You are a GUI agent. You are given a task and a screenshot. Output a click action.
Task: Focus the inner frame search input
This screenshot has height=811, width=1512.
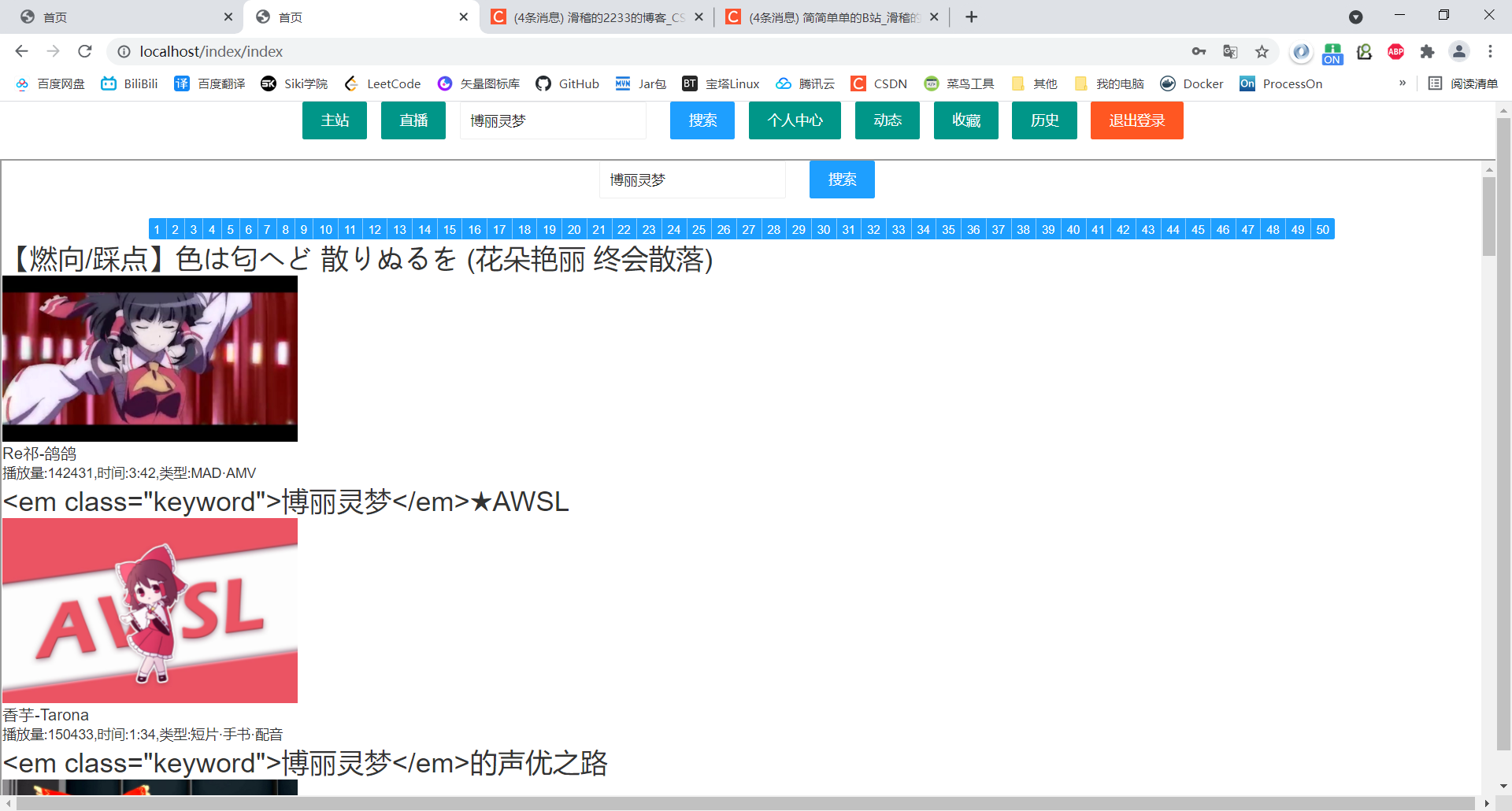coord(692,180)
